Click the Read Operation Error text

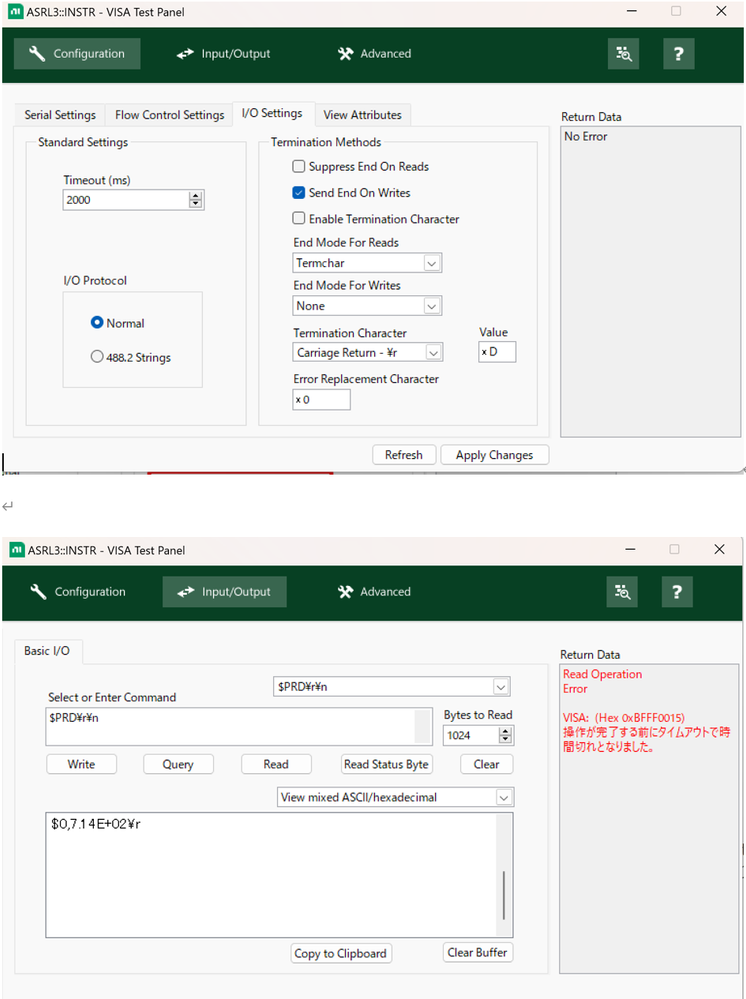click(x=602, y=681)
